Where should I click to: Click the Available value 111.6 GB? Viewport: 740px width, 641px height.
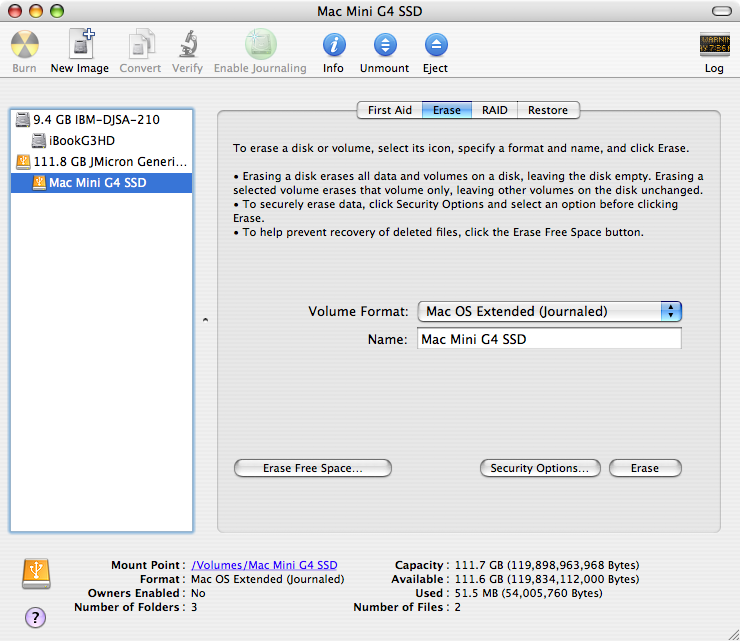click(x=547, y=579)
